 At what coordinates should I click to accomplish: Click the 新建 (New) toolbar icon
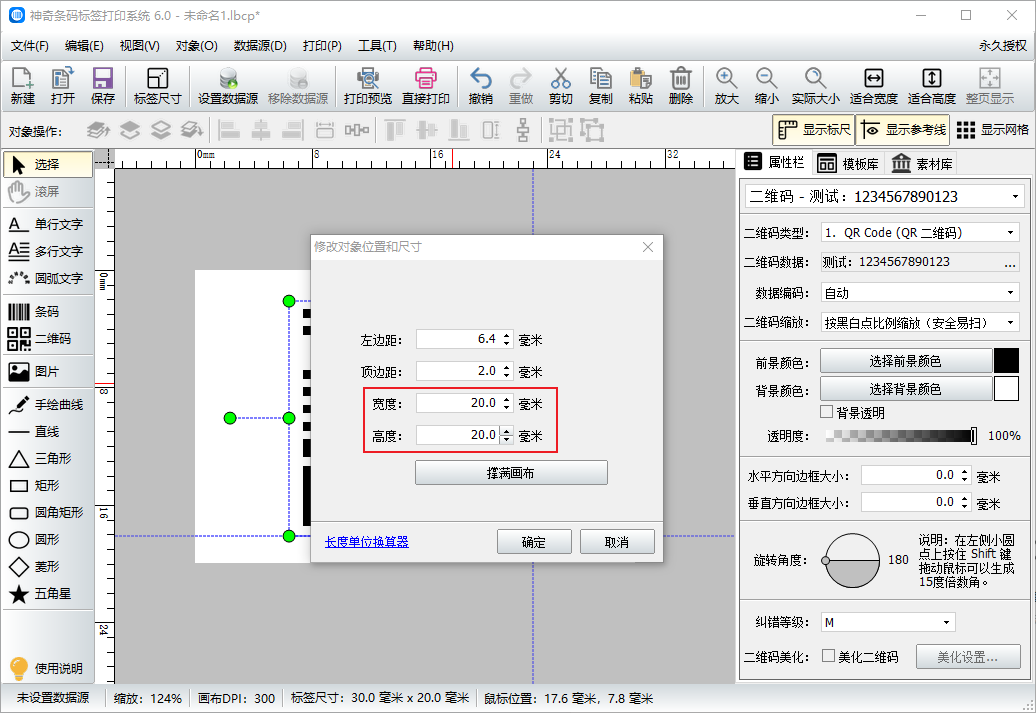[x=22, y=86]
